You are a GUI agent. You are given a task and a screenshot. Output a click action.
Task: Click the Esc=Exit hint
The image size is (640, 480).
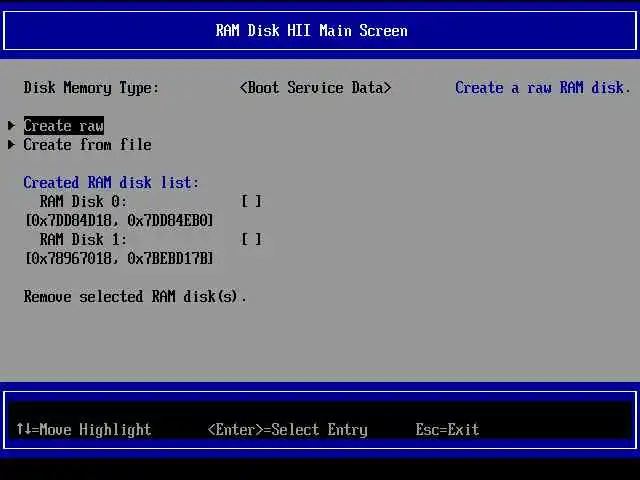[x=447, y=429]
